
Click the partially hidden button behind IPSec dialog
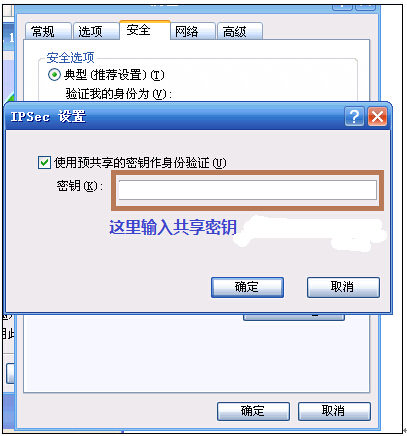point(294,317)
